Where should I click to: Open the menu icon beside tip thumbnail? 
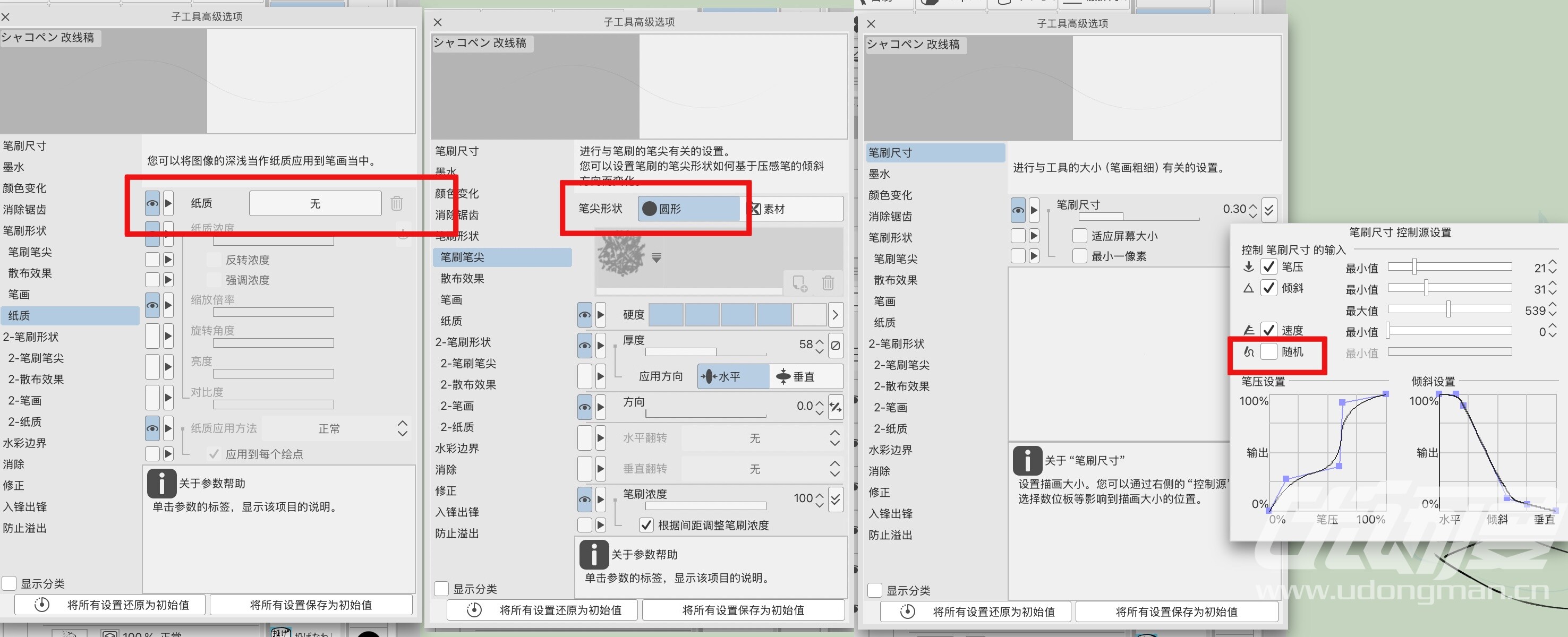656,257
